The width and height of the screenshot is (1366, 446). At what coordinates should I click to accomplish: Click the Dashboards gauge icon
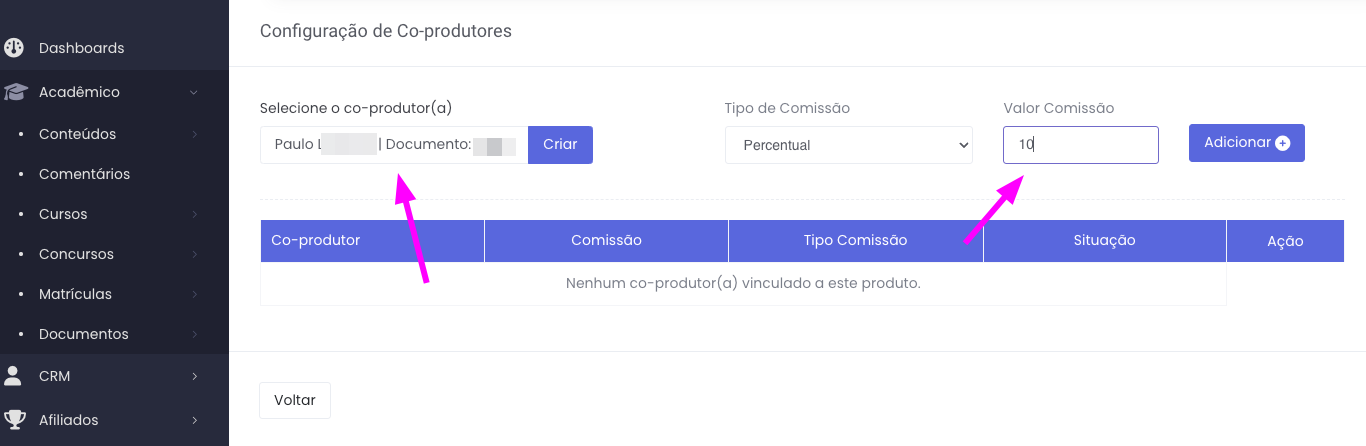pyautogui.click(x=14, y=48)
